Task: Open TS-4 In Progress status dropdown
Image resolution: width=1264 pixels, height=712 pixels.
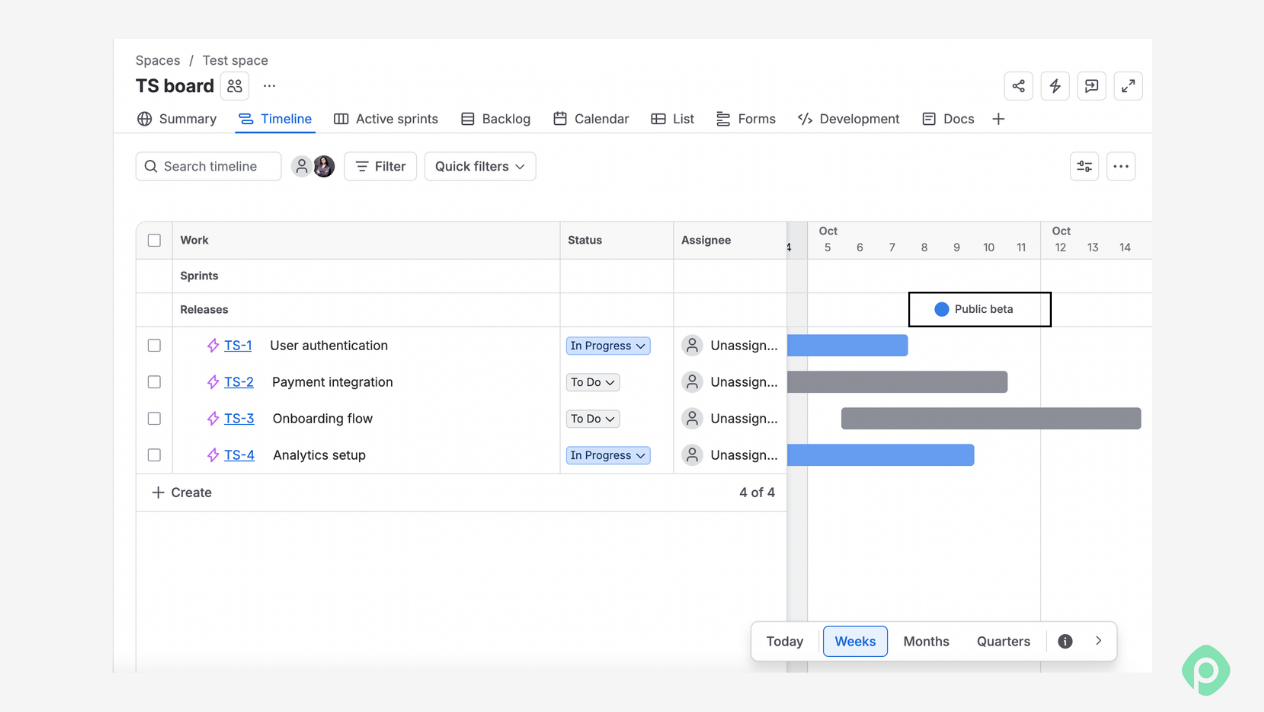Action: coord(608,455)
